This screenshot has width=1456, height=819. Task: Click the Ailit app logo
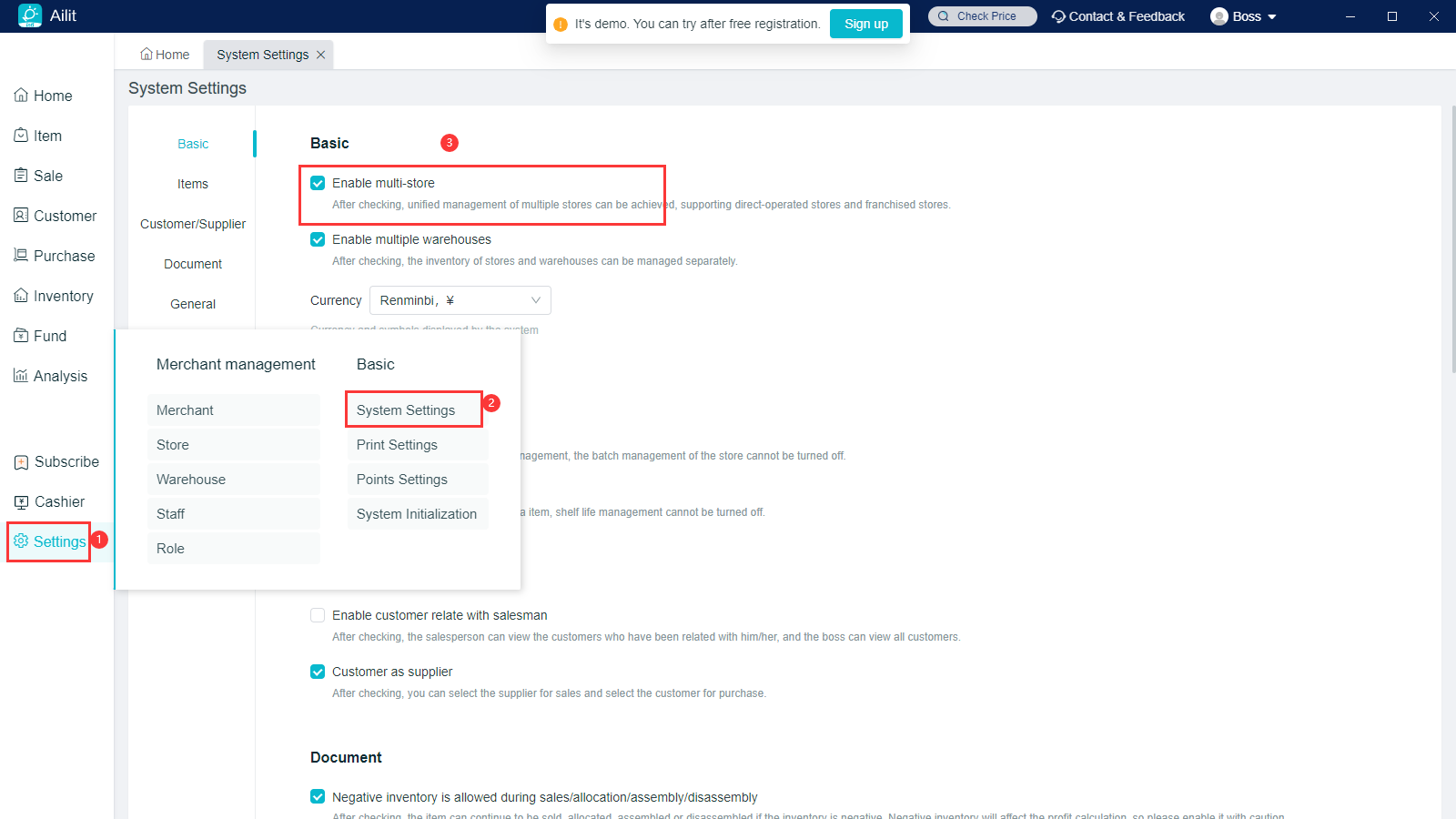[x=30, y=15]
